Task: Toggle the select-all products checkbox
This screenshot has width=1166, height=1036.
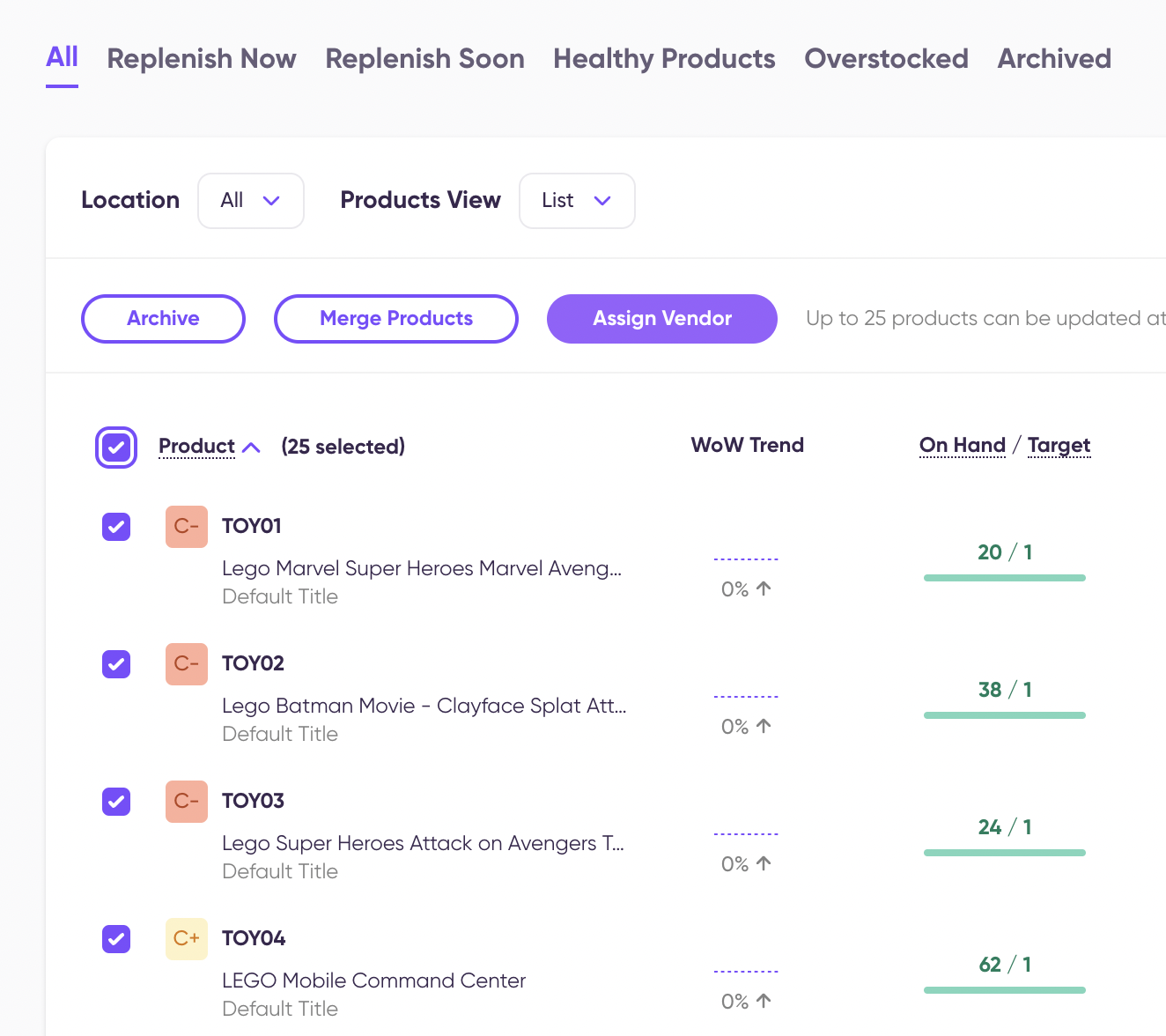Action: (x=116, y=448)
